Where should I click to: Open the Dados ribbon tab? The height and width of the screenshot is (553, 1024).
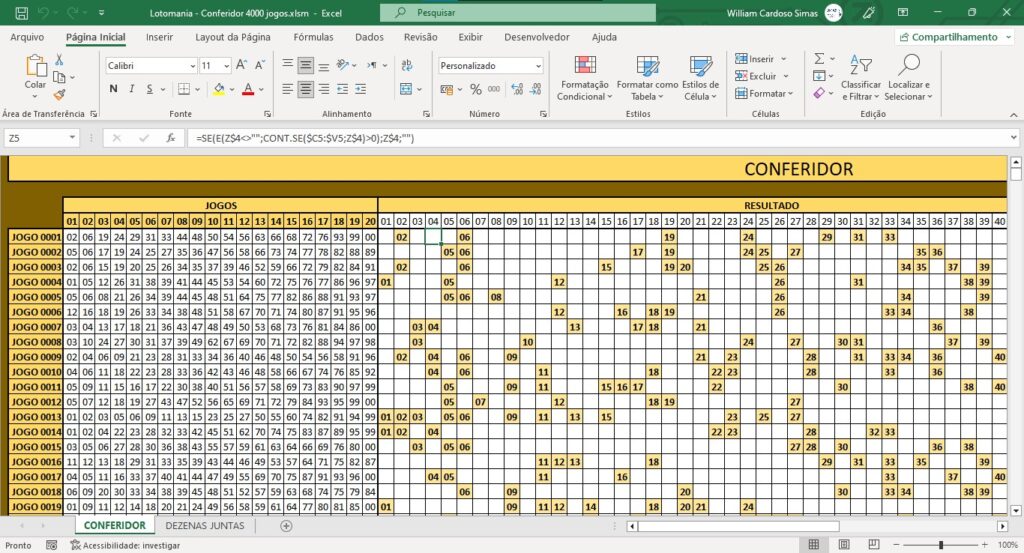click(369, 37)
